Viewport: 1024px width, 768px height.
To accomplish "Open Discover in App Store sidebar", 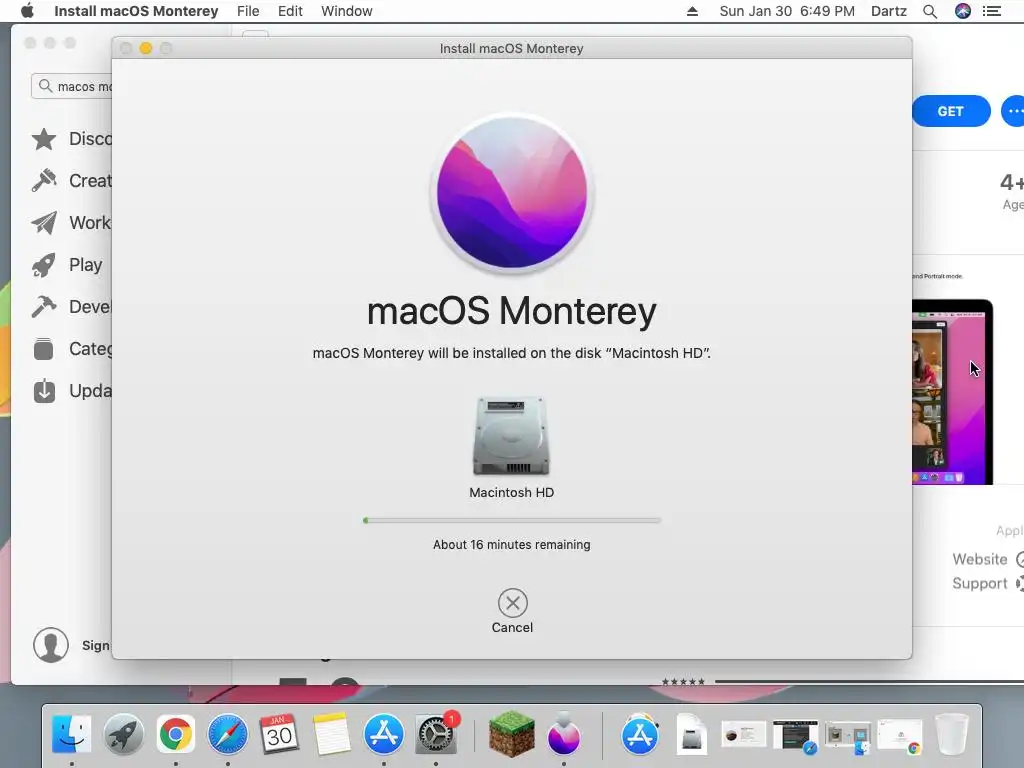I will (x=72, y=138).
